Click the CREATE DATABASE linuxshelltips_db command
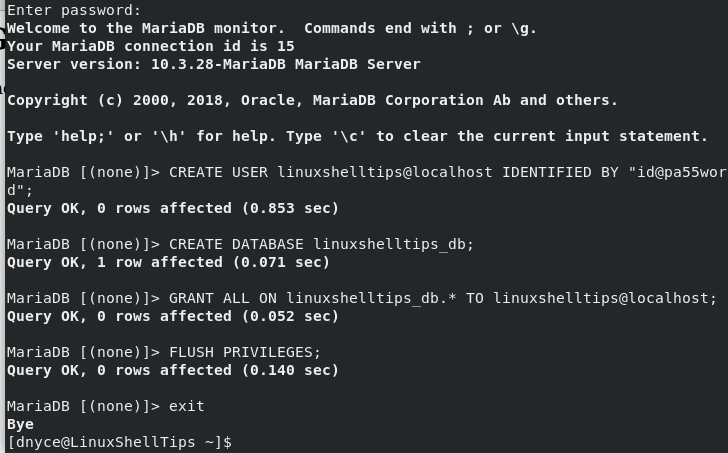This screenshot has width=728, height=453. pos(321,244)
